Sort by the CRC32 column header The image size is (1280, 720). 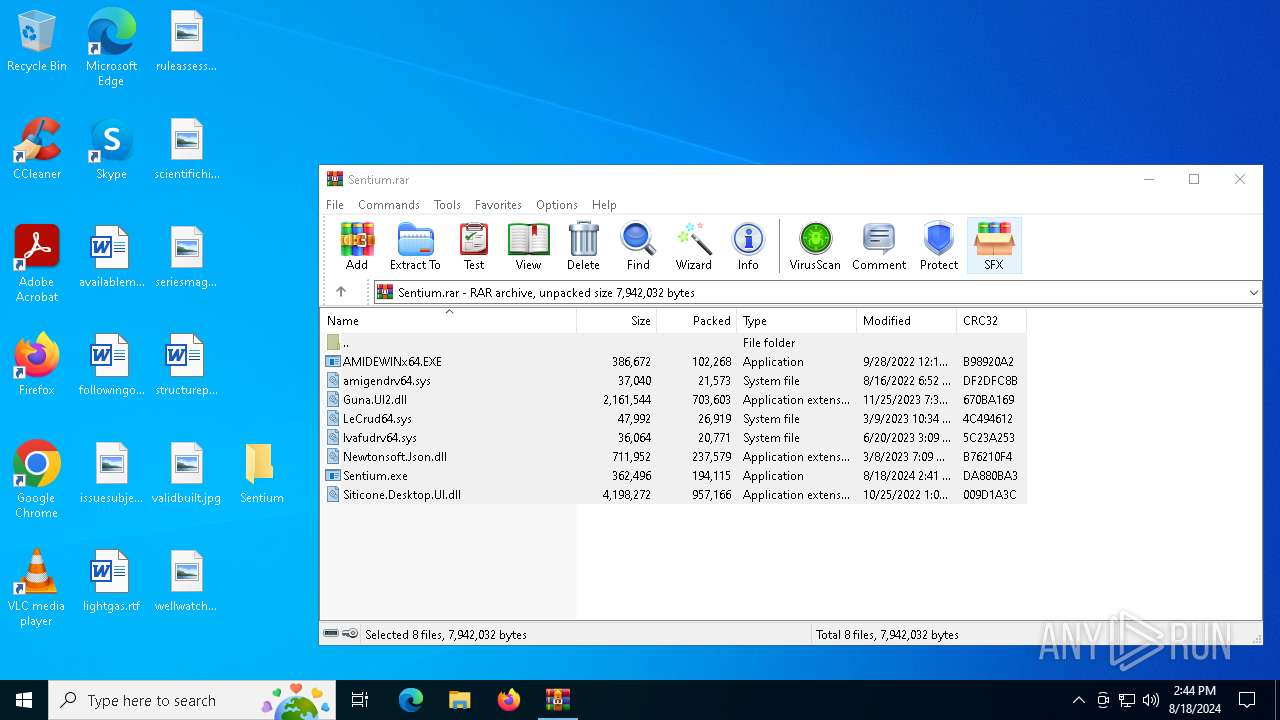tap(991, 321)
